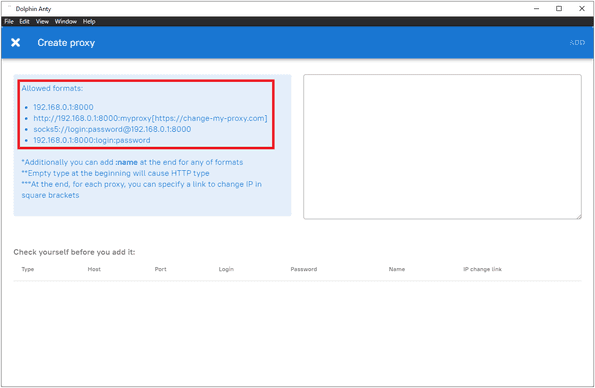Click the IP change link column header
The height and width of the screenshot is (388, 595).
point(482,269)
